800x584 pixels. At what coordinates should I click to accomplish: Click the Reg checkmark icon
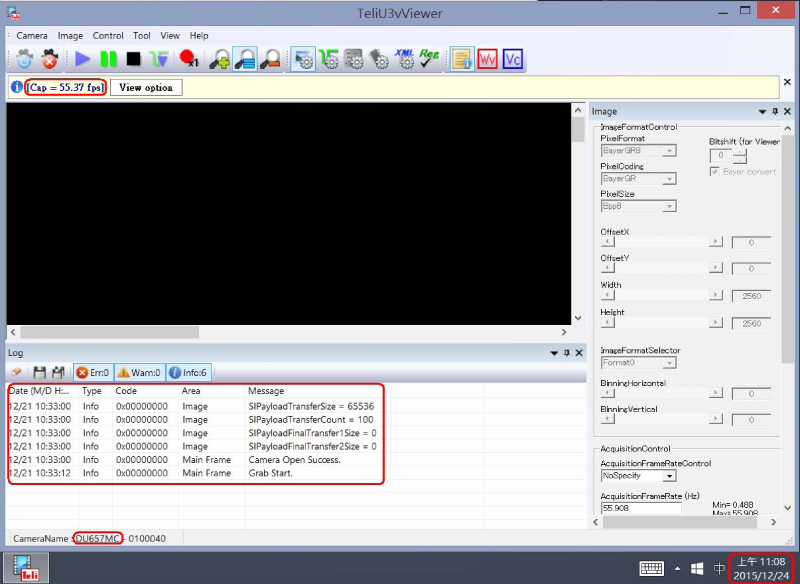tap(429, 59)
